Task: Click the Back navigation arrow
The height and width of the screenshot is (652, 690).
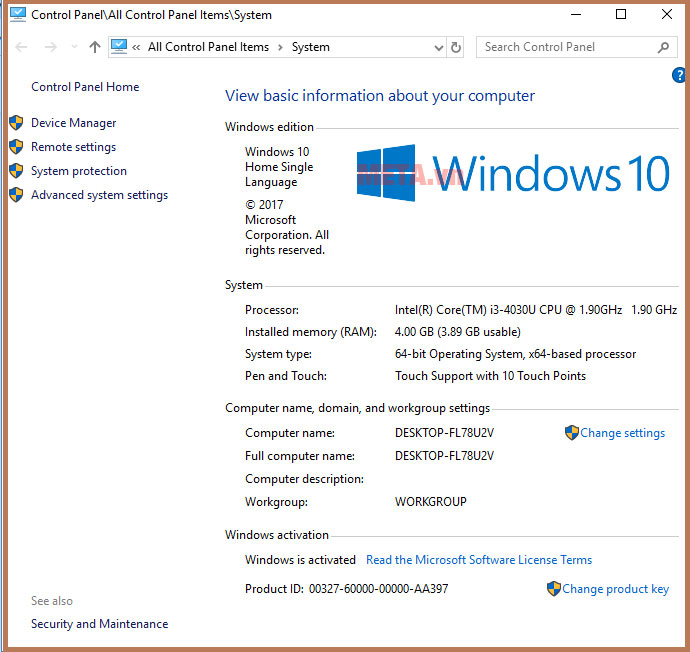Action: click(x=21, y=47)
